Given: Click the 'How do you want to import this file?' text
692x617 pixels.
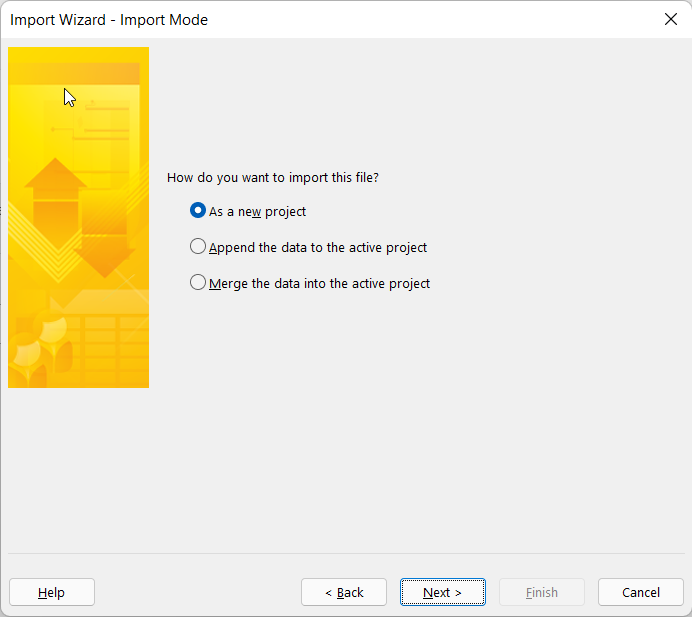Looking at the screenshot, I should (273, 177).
